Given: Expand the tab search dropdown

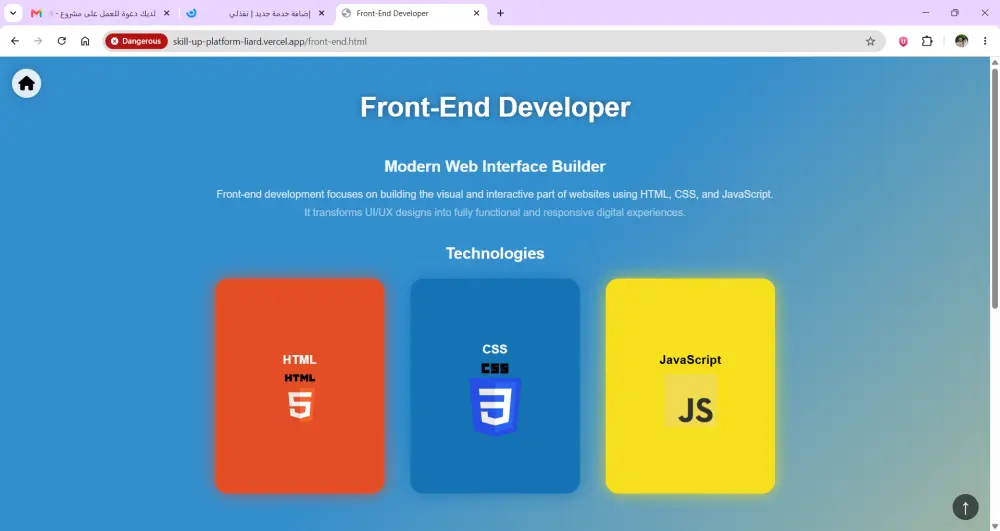Looking at the screenshot, I should click(13, 13).
